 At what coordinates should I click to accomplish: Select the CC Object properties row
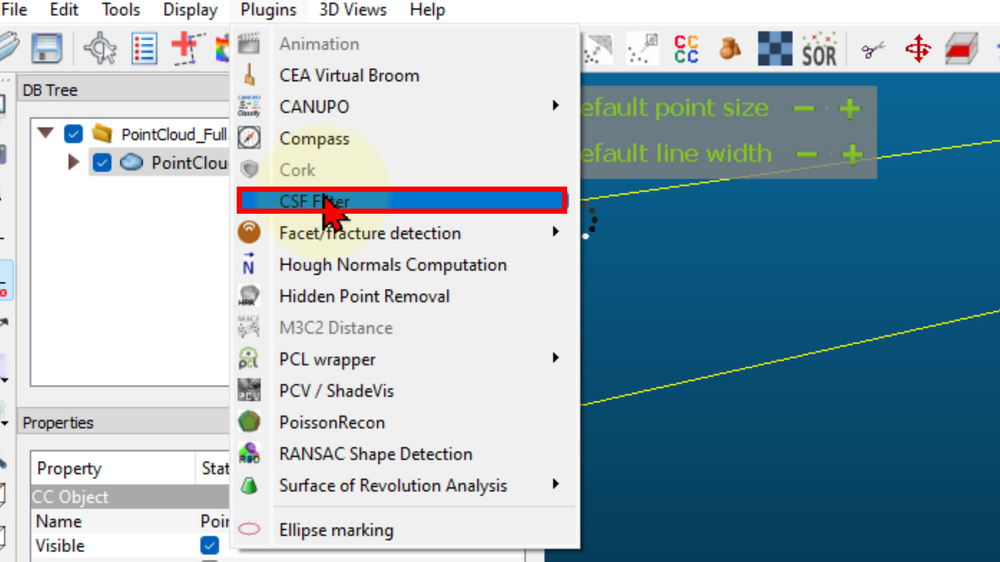pyautogui.click(x=130, y=496)
